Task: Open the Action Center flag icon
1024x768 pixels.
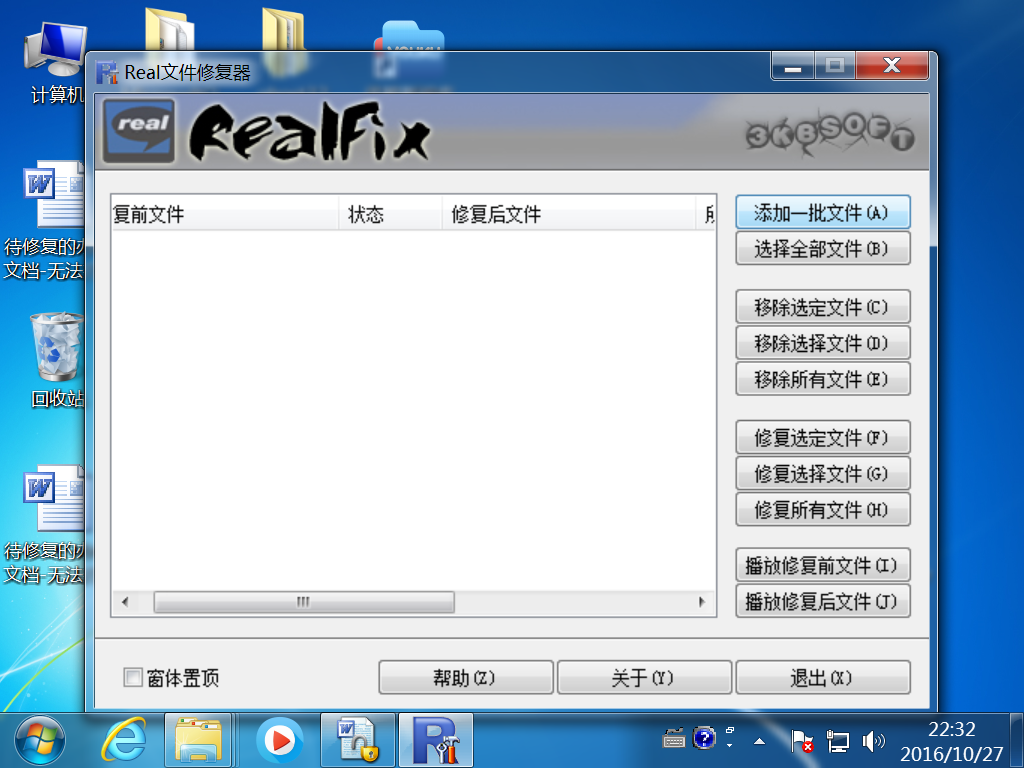Action: click(x=801, y=741)
